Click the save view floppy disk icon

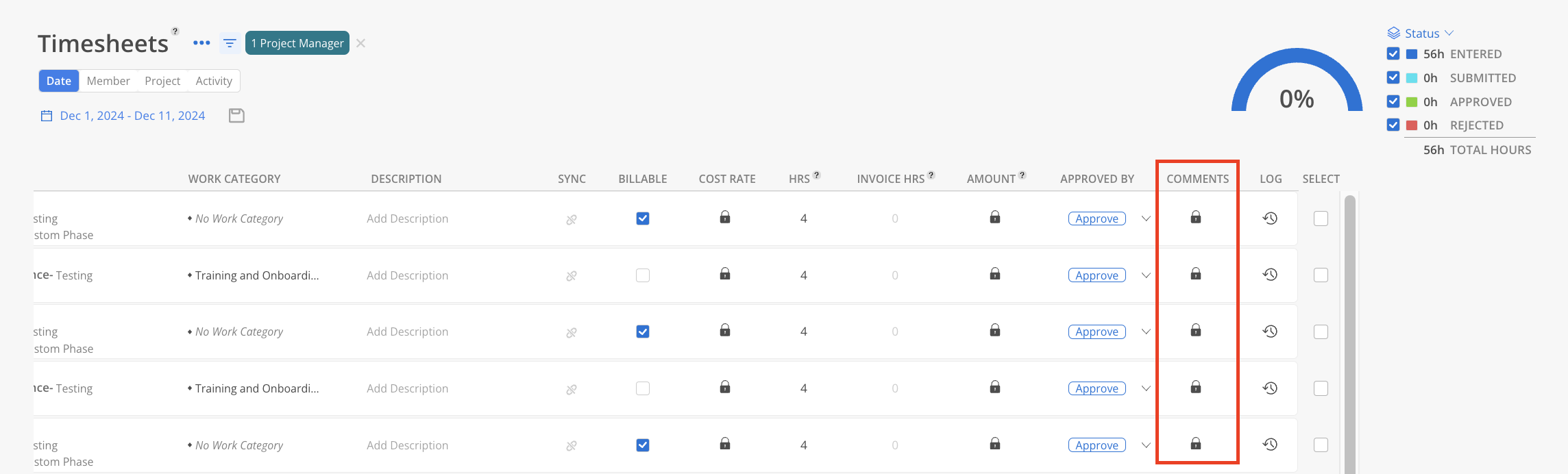[236, 116]
